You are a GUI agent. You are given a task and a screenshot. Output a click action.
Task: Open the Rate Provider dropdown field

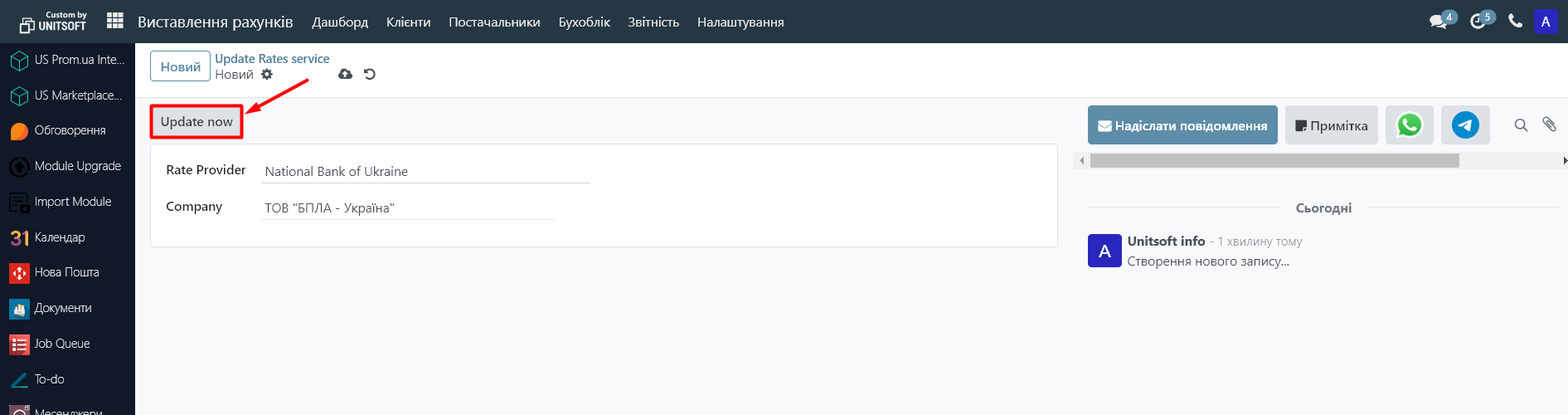tap(425, 172)
